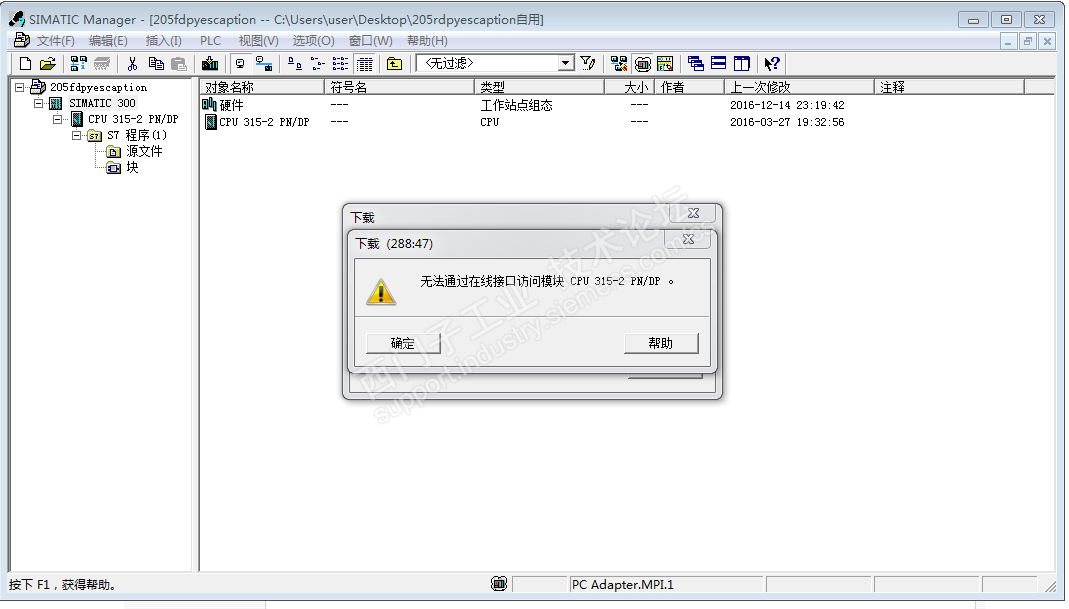Click the status bar simulation icon
The image size is (1069, 609).
click(x=499, y=584)
